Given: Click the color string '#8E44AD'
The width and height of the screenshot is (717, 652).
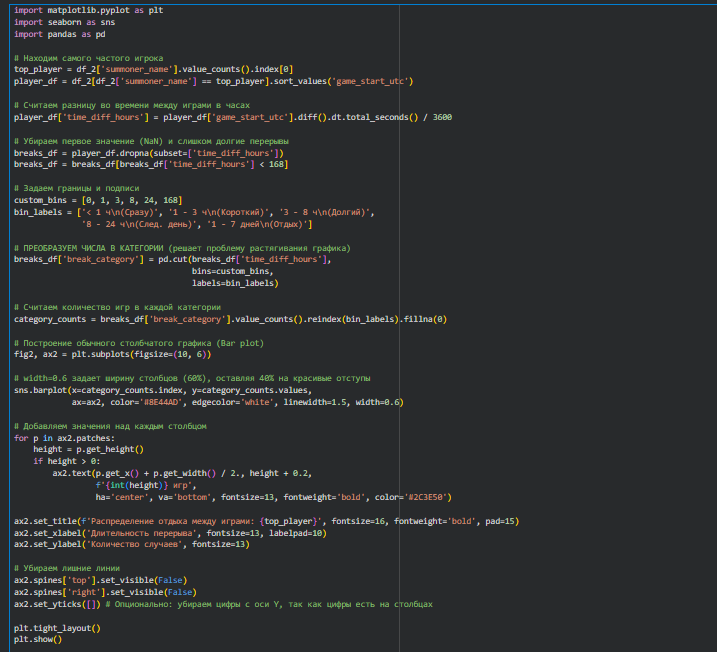Looking at the screenshot, I should click(163, 402).
